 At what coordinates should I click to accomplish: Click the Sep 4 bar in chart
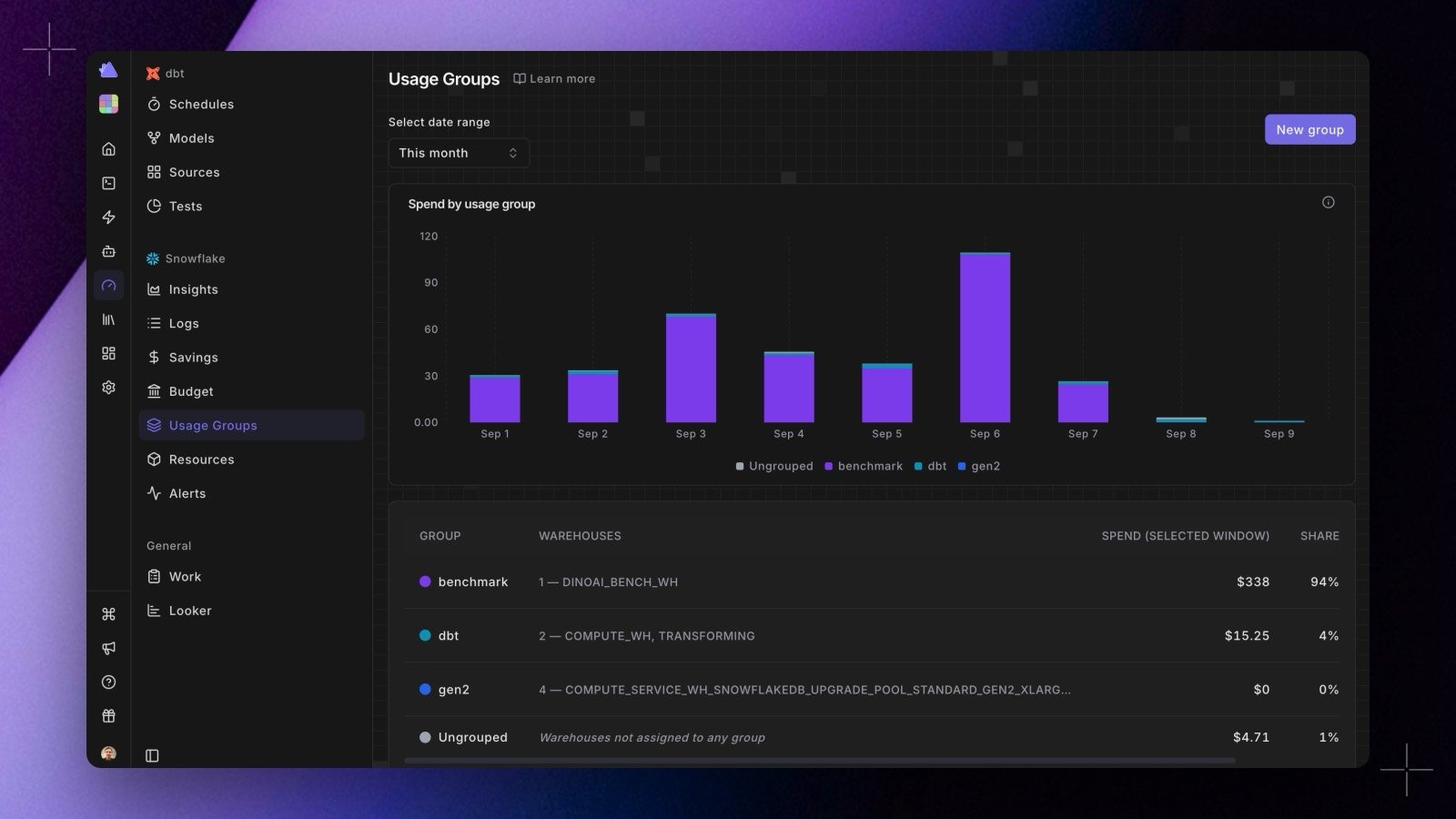tap(789, 387)
